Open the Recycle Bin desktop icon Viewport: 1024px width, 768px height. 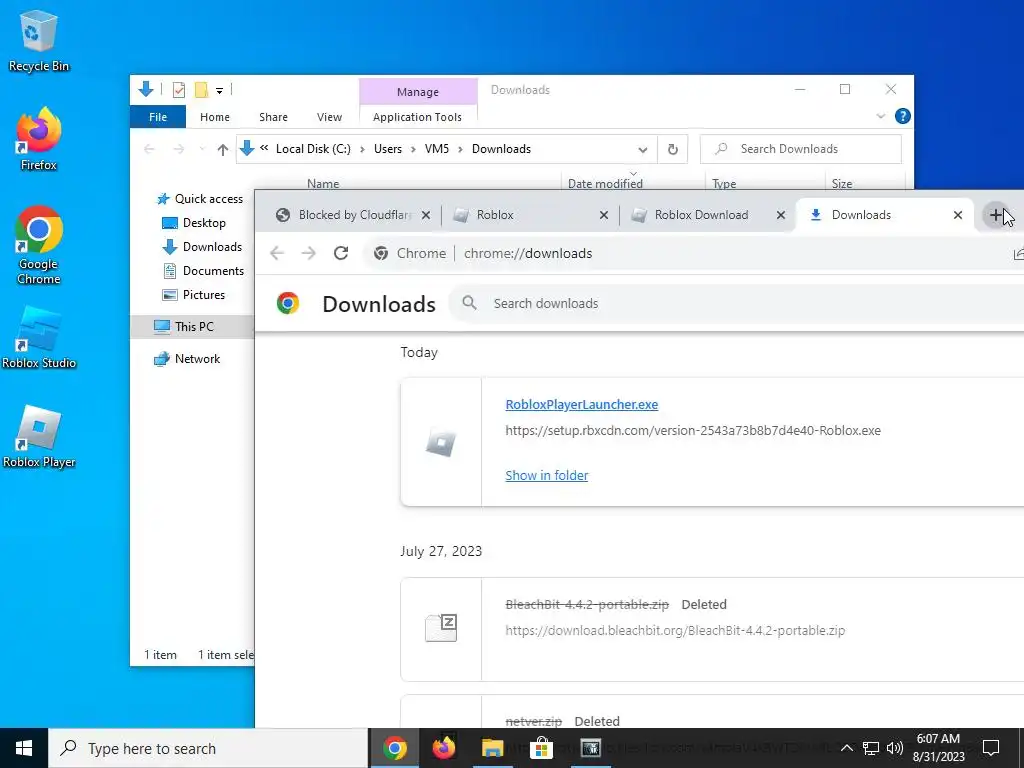pyautogui.click(x=38, y=40)
